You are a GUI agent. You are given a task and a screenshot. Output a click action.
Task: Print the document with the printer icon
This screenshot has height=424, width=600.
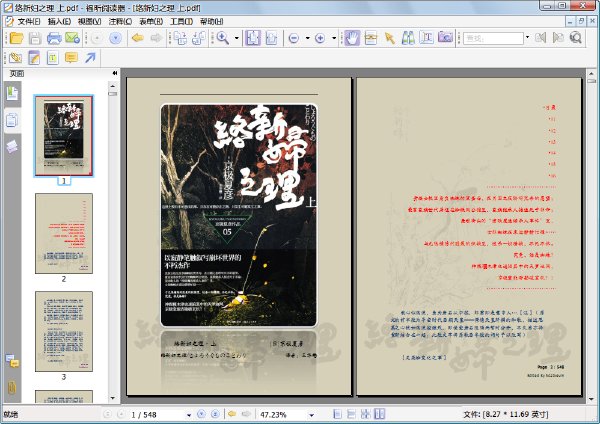pos(54,38)
